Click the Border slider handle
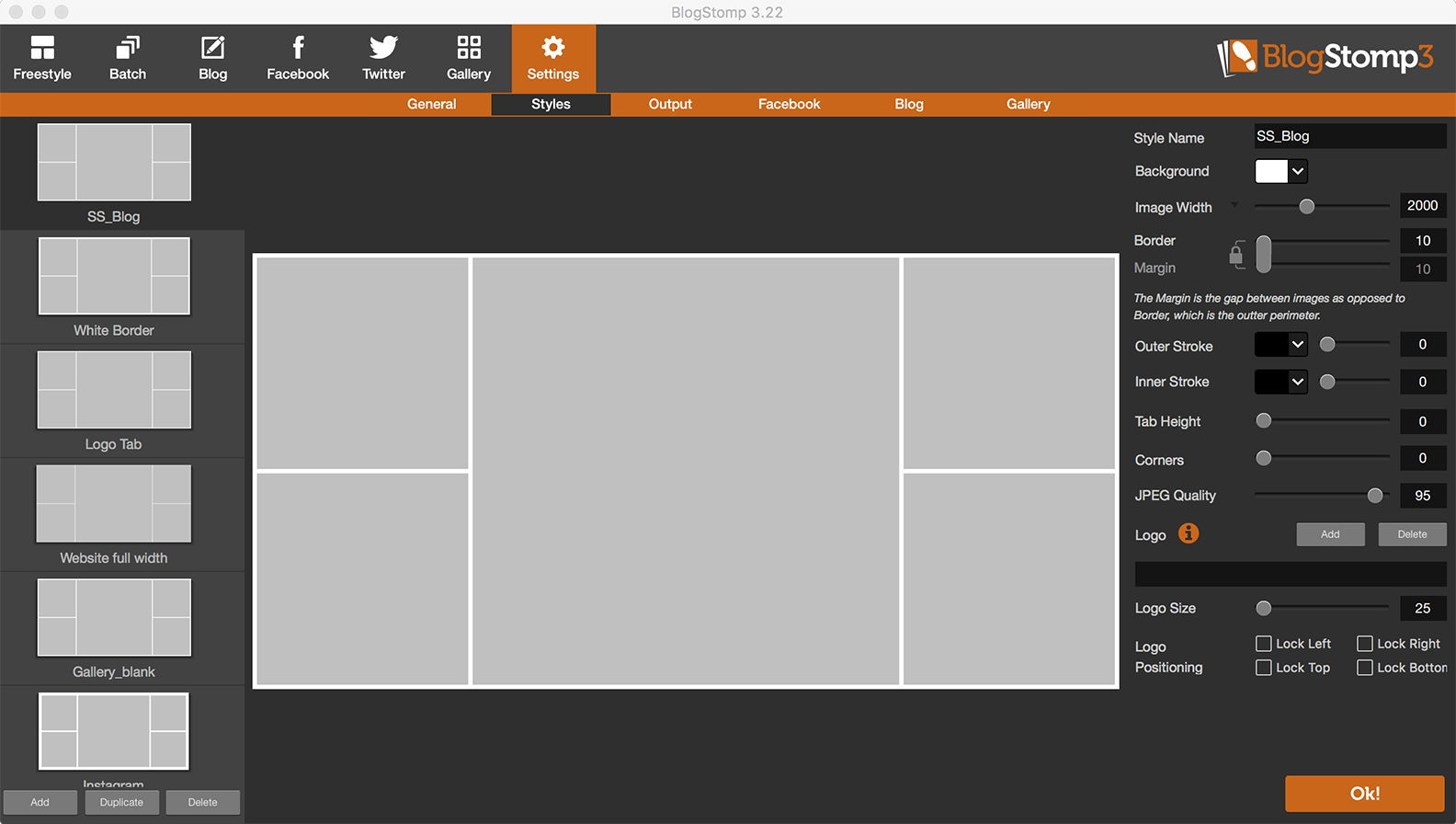Image resolution: width=1456 pixels, height=824 pixels. tap(1264, 254)
